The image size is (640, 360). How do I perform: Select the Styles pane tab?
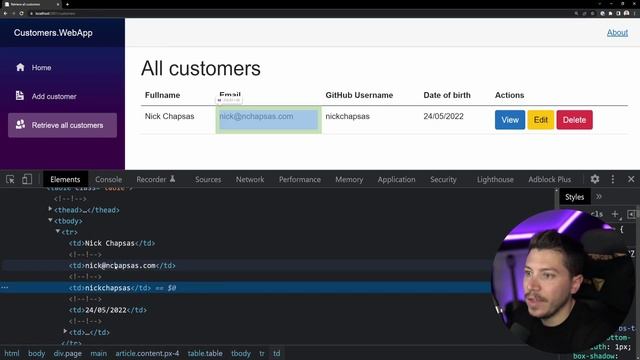(x=575, y=197)
